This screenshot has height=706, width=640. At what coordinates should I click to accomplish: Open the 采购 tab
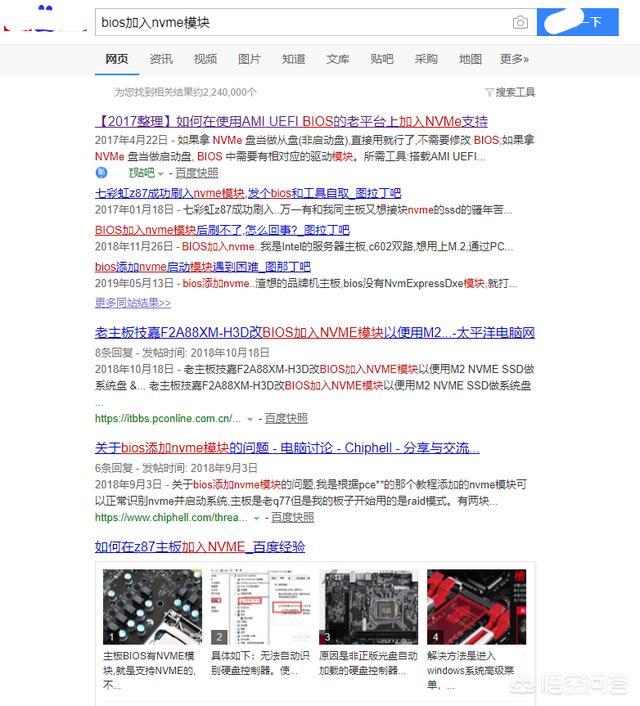point(426,59)
